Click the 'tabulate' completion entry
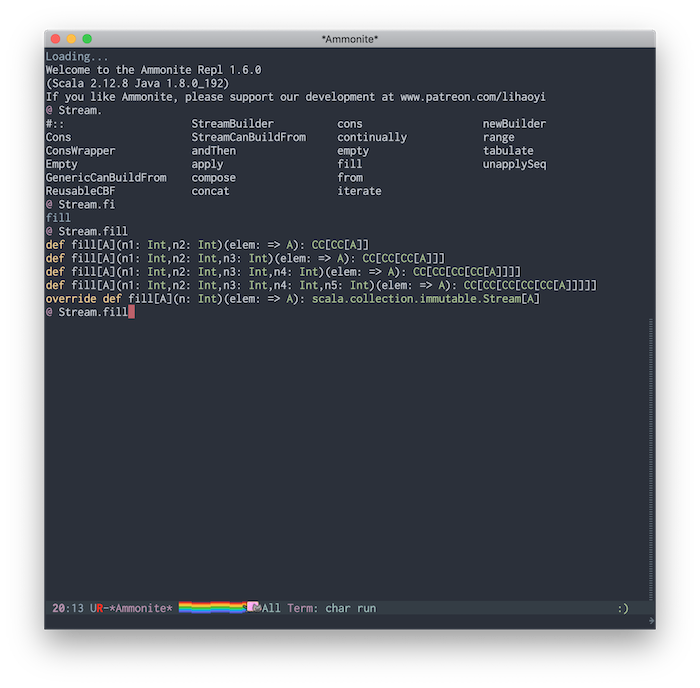The height and width of the screenshot is (688, 700). (508, 150)
